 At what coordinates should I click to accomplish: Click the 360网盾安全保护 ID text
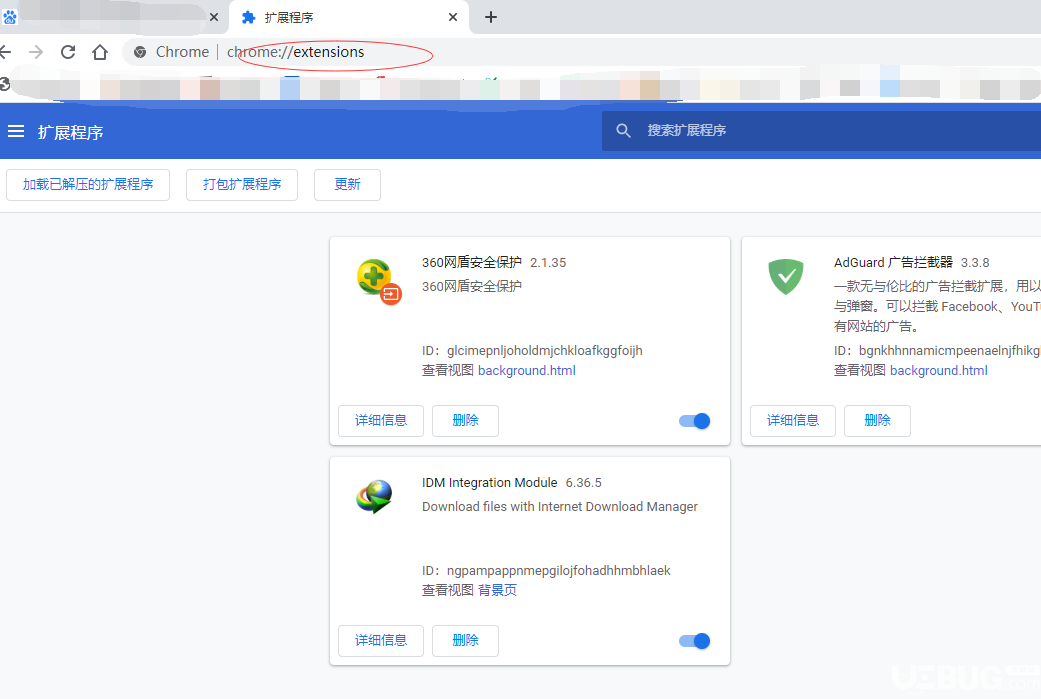532,350
